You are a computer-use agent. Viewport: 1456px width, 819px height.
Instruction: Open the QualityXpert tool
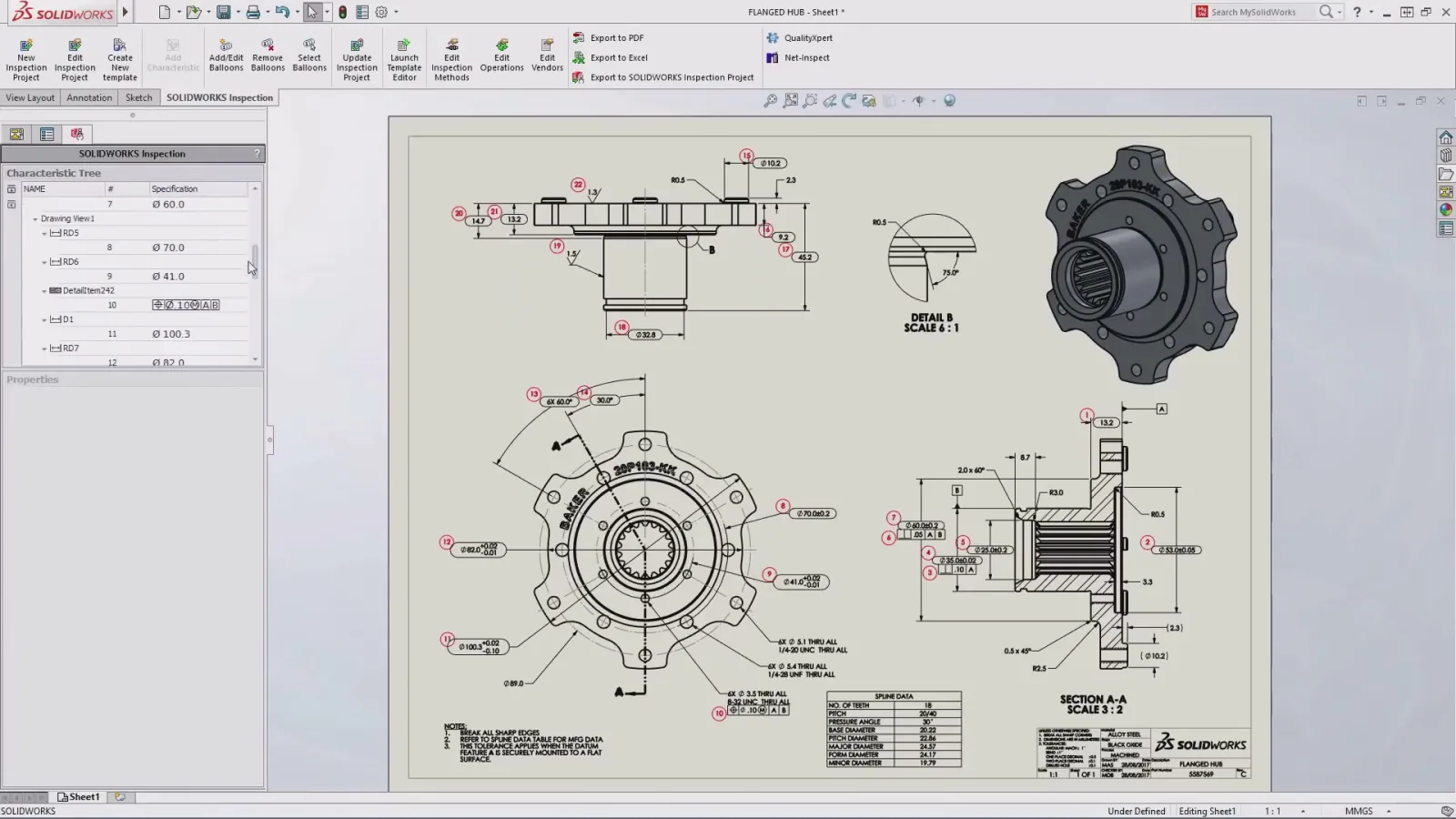click(x=799, y=38)
